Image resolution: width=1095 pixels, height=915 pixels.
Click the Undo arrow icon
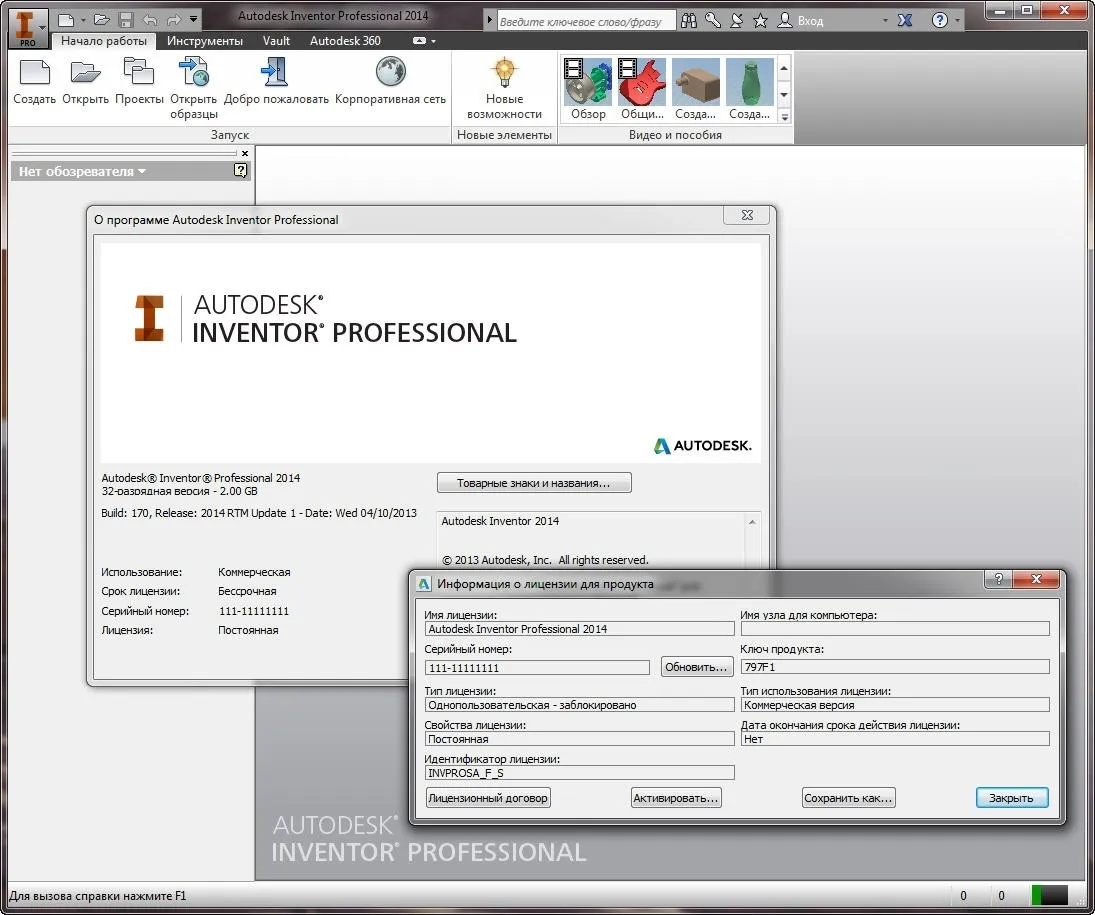[149, 20]
